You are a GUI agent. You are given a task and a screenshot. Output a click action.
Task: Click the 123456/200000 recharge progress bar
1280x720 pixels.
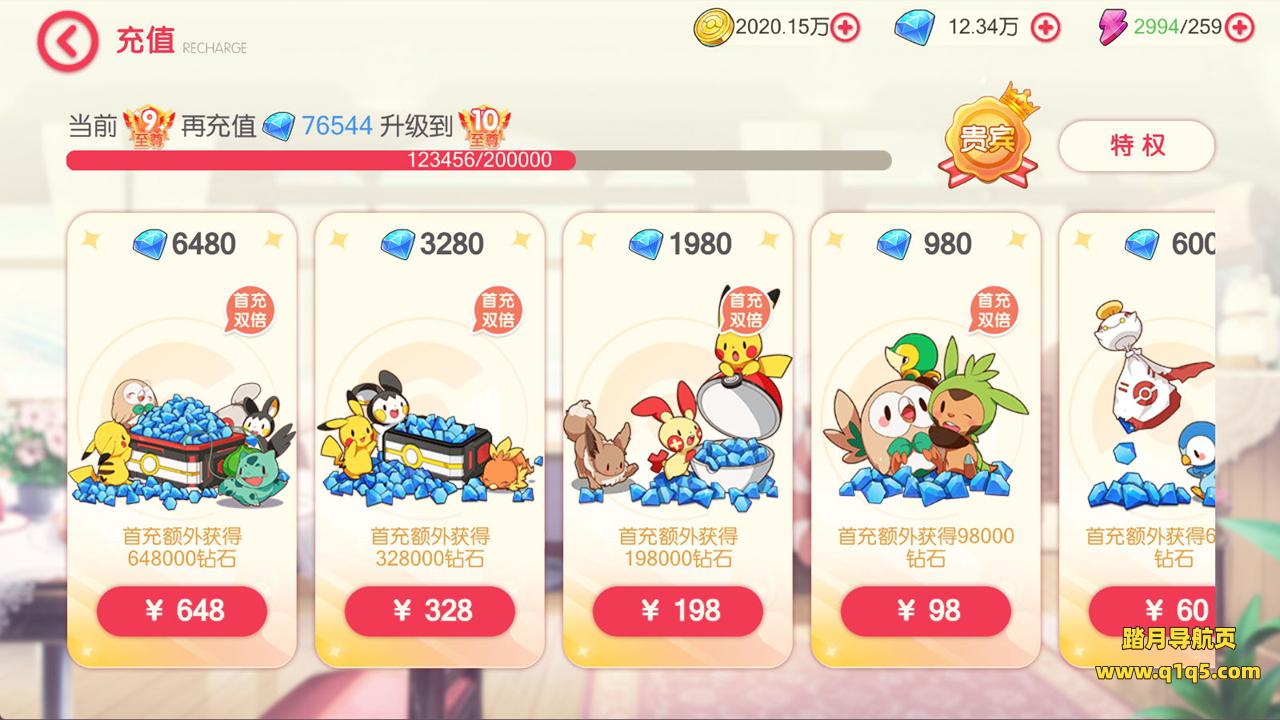point(479,160)
